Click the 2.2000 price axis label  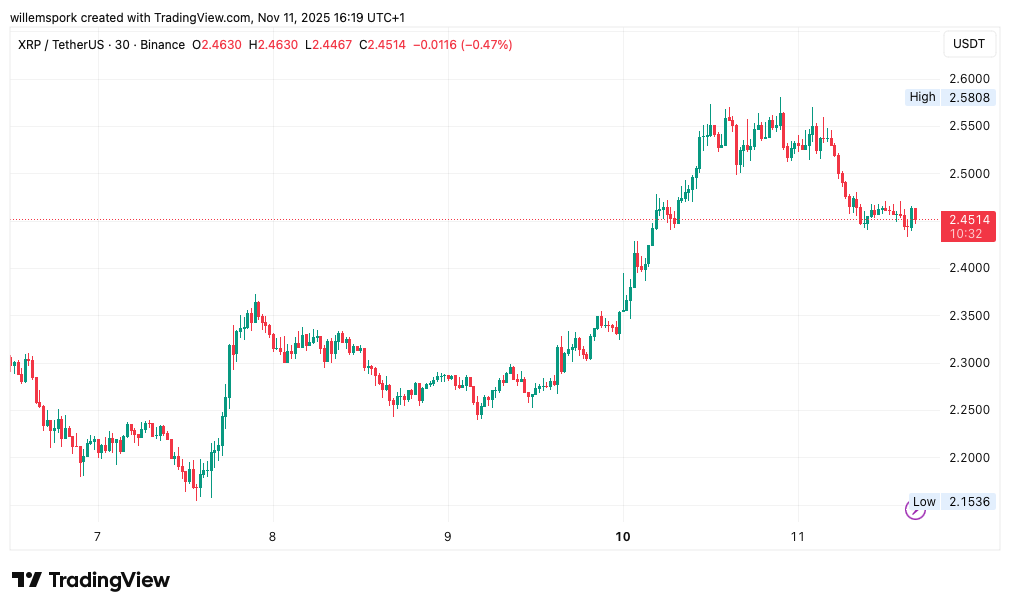[x=969, y=458]
